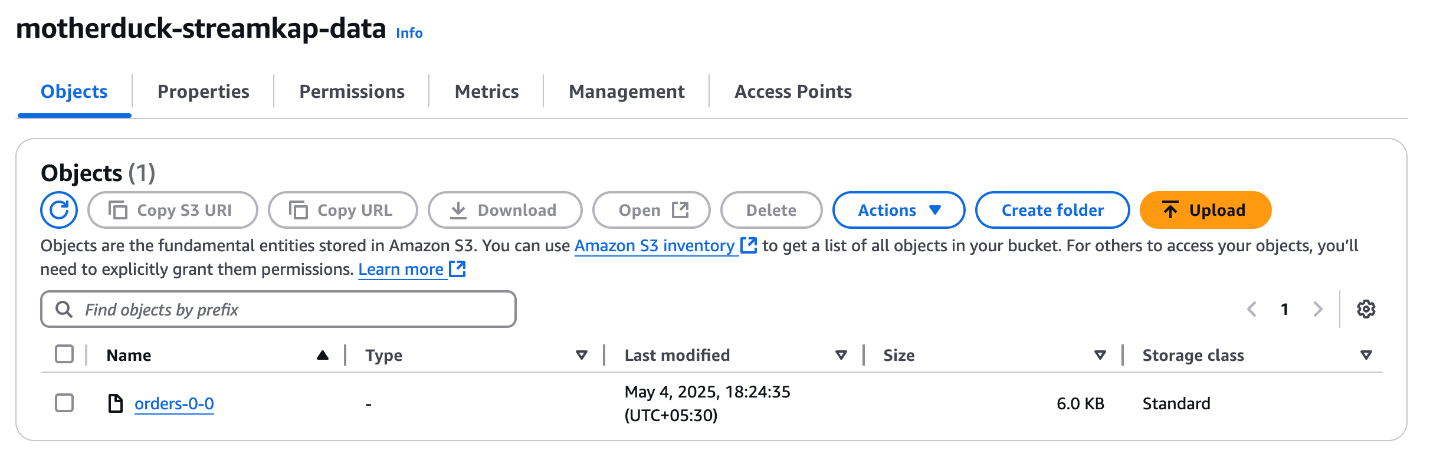Click the 6.0 KB size value
Viewport: 1430px width, 460px height.
click(x=1080, y=404)
